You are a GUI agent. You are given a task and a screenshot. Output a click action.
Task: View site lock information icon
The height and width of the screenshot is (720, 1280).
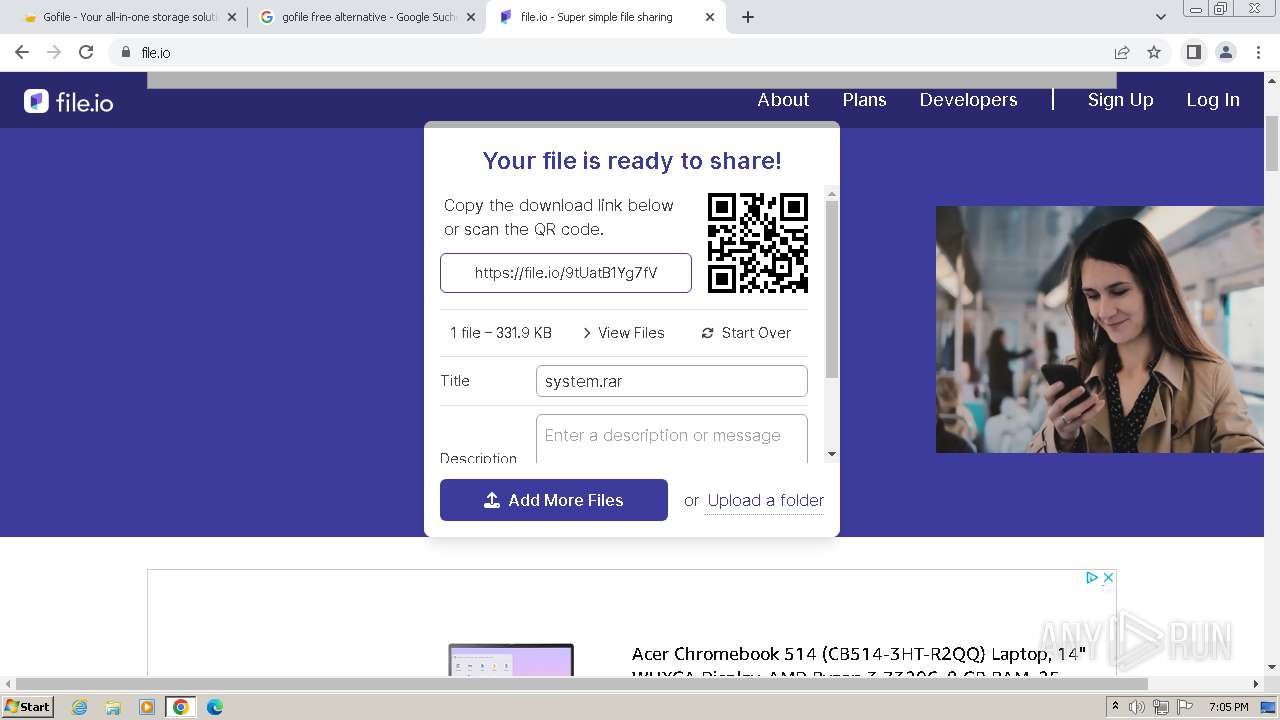[125, 52]
